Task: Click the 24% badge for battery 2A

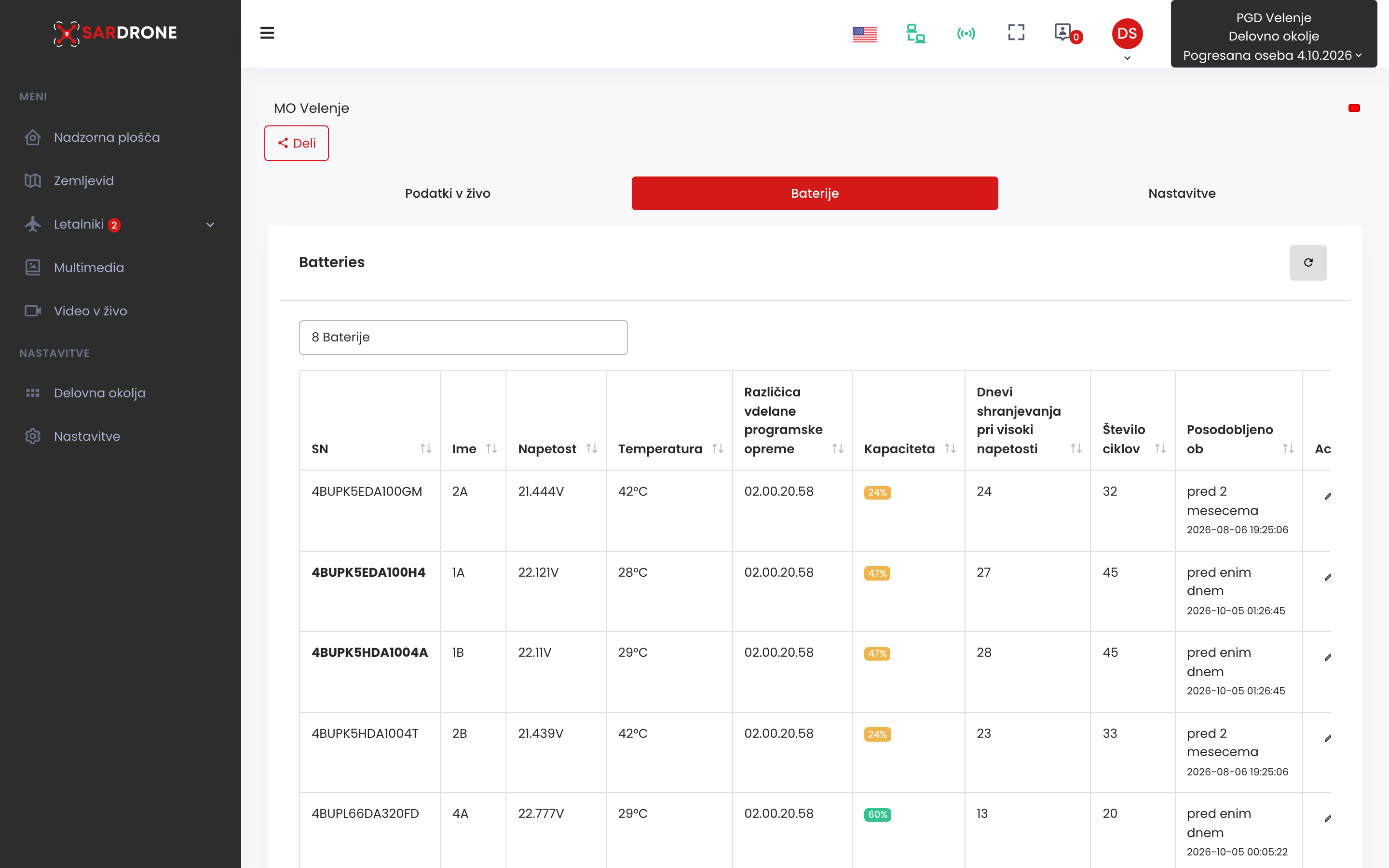Action: 877,492
